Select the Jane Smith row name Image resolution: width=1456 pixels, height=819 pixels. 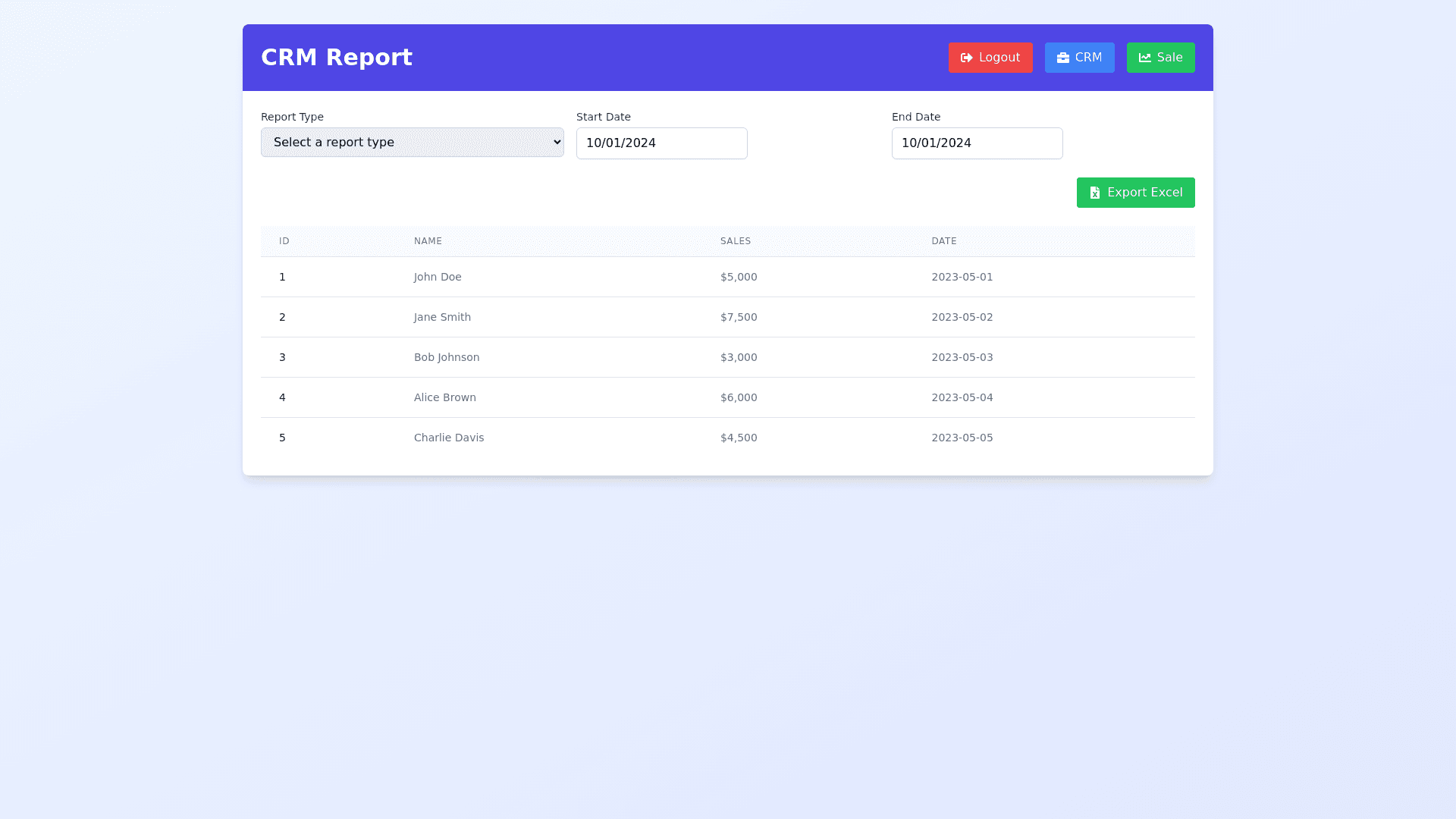pos(442,317)
